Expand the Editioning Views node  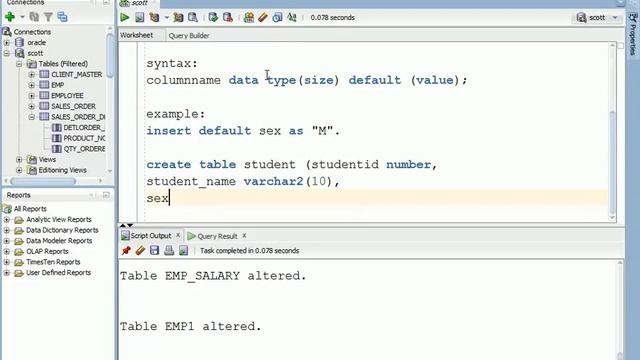coord(19,170)
